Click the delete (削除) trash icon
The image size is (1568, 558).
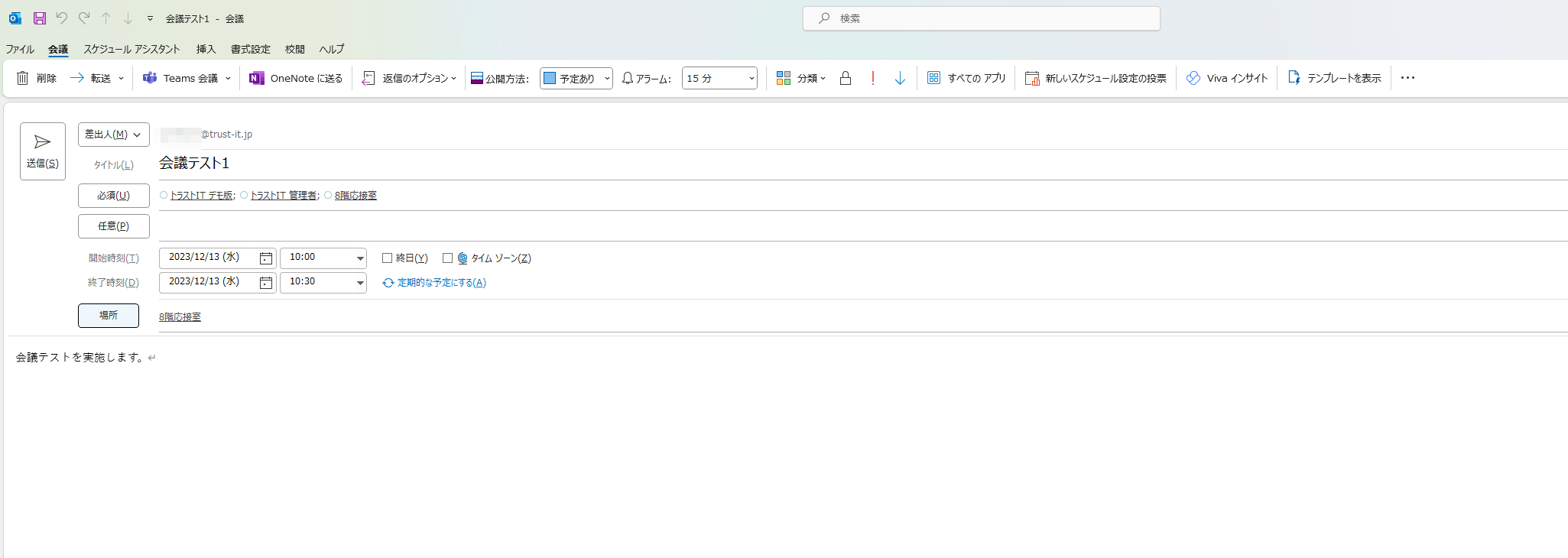[x=23, y=78]
